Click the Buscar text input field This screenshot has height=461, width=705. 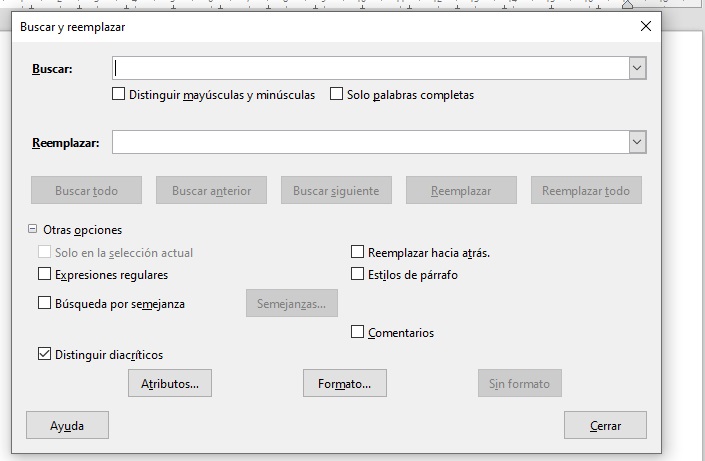tap(370, 68)
